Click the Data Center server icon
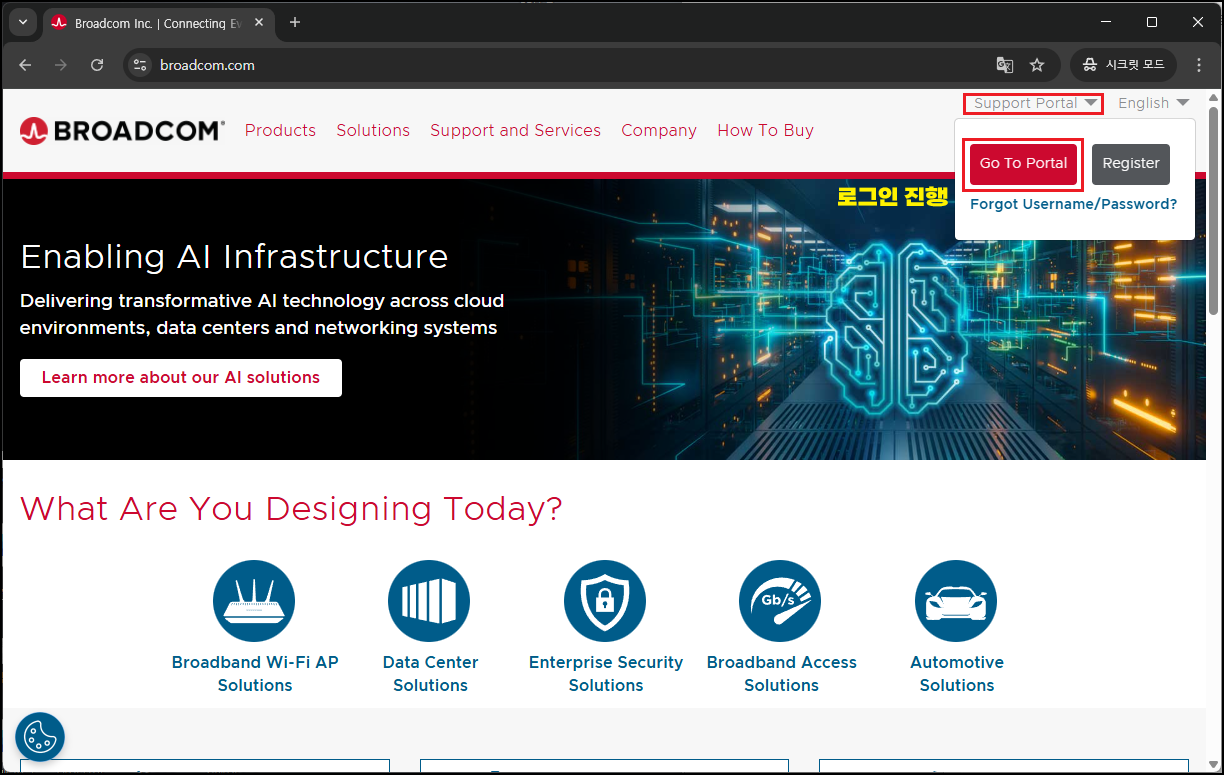 (x=430, y=601)
